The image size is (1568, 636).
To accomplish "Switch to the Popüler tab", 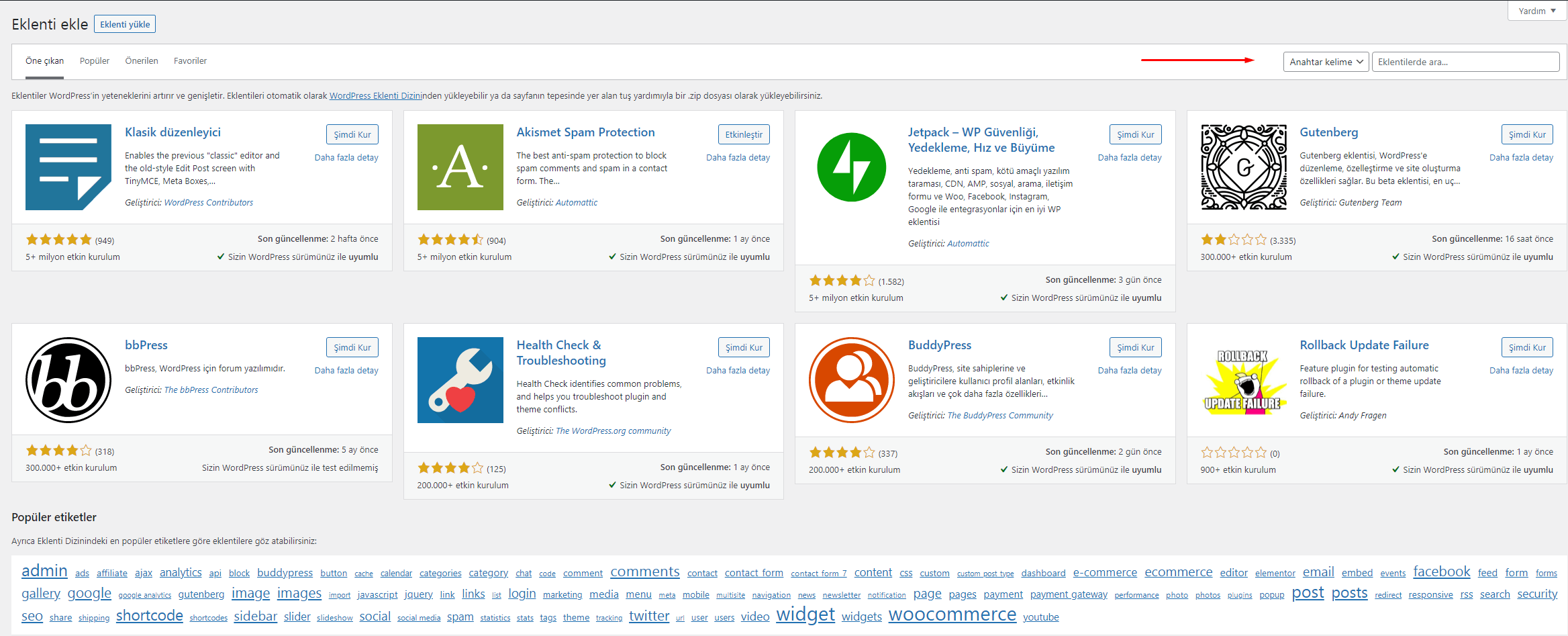I will 95,61.
